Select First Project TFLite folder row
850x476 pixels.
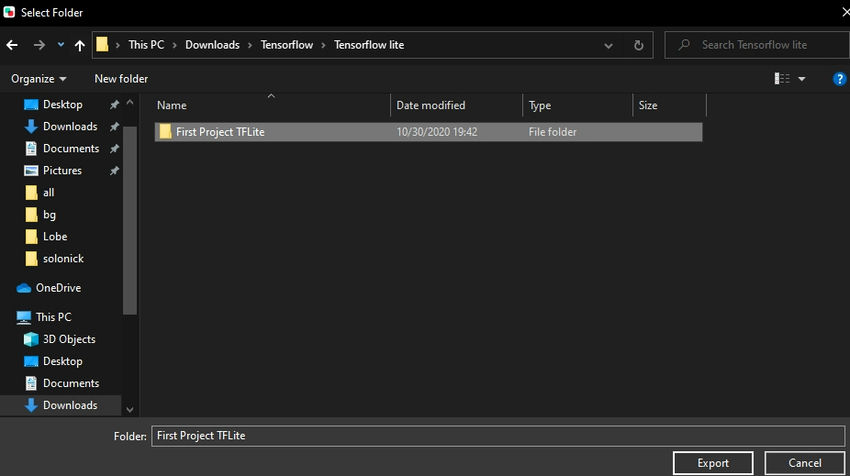click(x=428, y=132)
